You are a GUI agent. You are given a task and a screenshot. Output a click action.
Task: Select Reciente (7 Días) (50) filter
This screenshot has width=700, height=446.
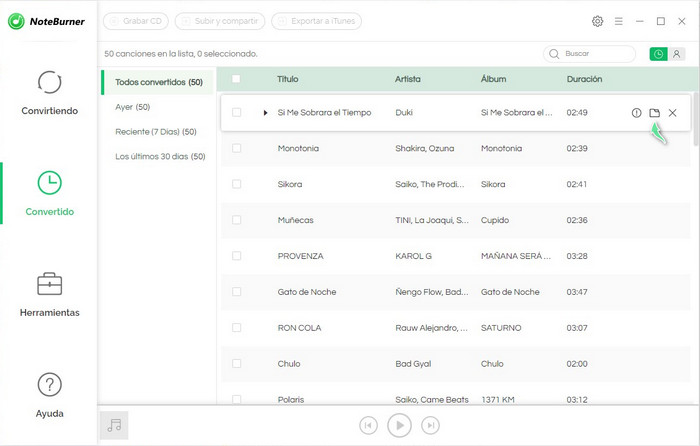pyautogui.click(x=156, y=132)
